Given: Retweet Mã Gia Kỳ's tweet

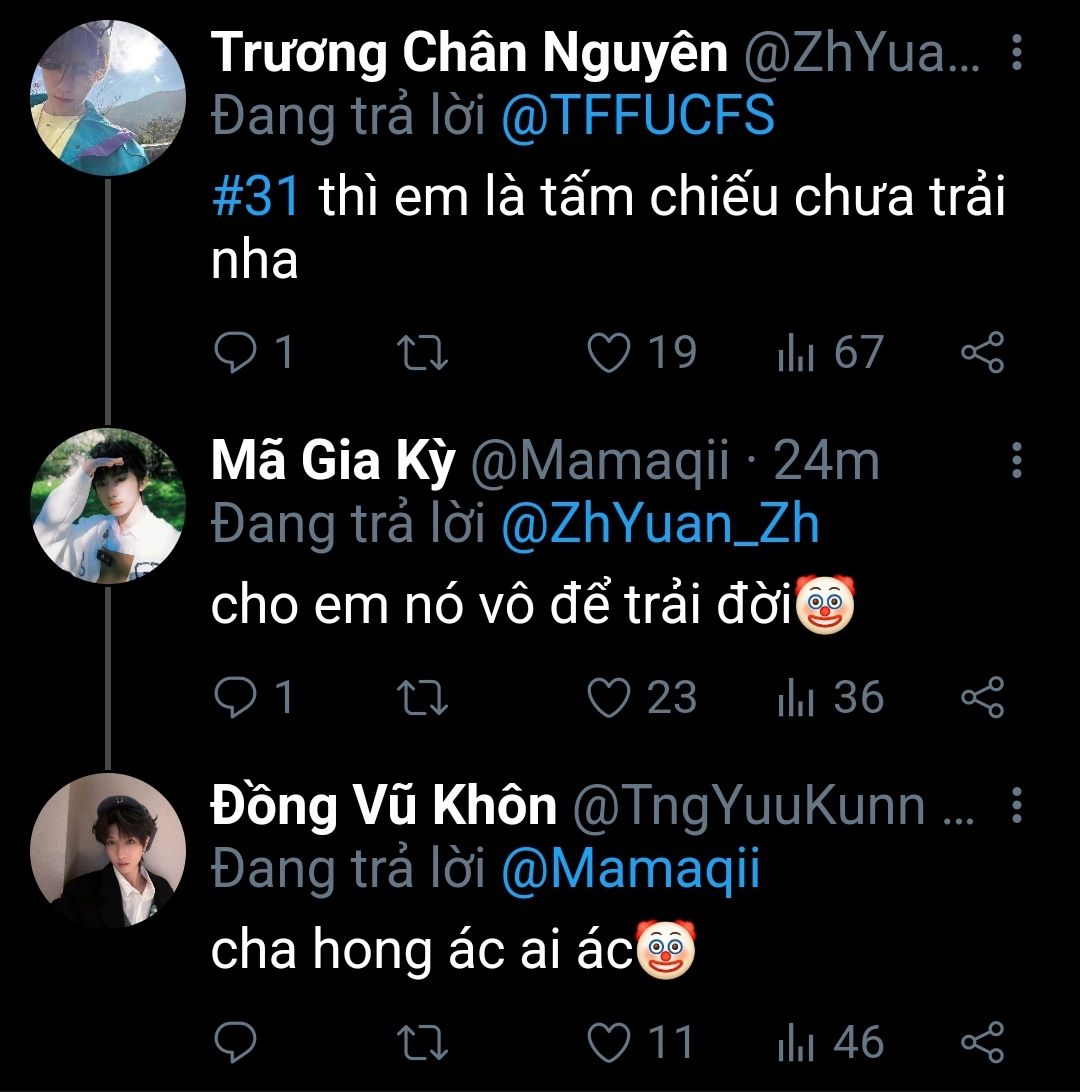Looking at the screenshot, I should (423, 698).
